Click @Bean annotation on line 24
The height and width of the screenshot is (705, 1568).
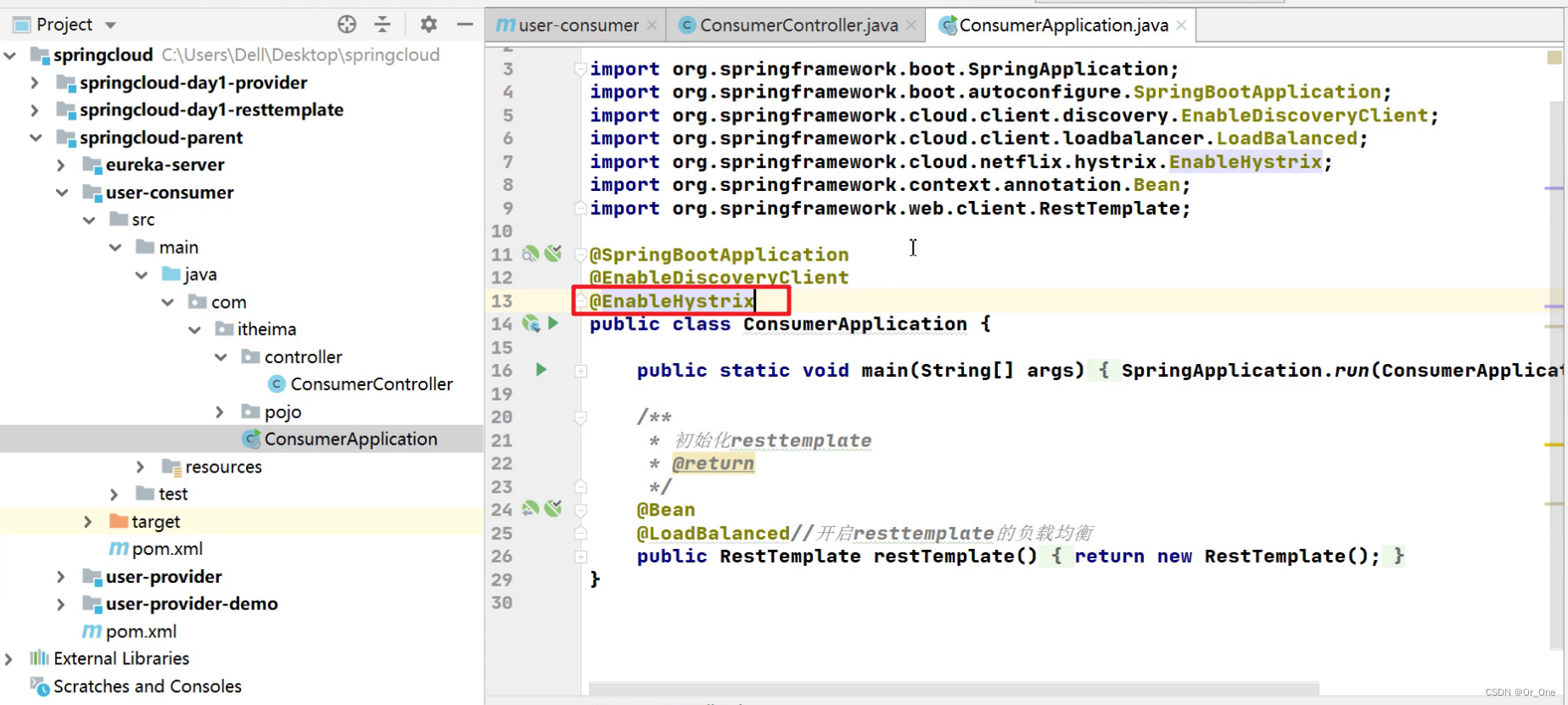pos(666,510)
